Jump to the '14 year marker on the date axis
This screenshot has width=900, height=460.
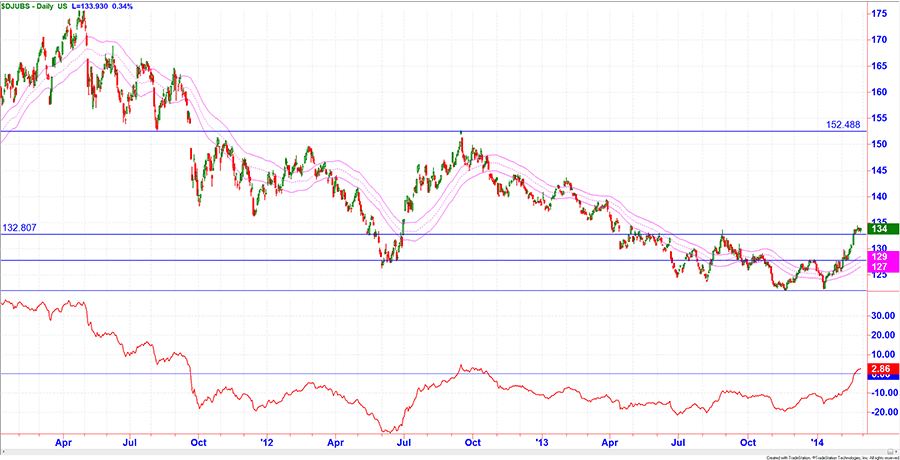819,441
